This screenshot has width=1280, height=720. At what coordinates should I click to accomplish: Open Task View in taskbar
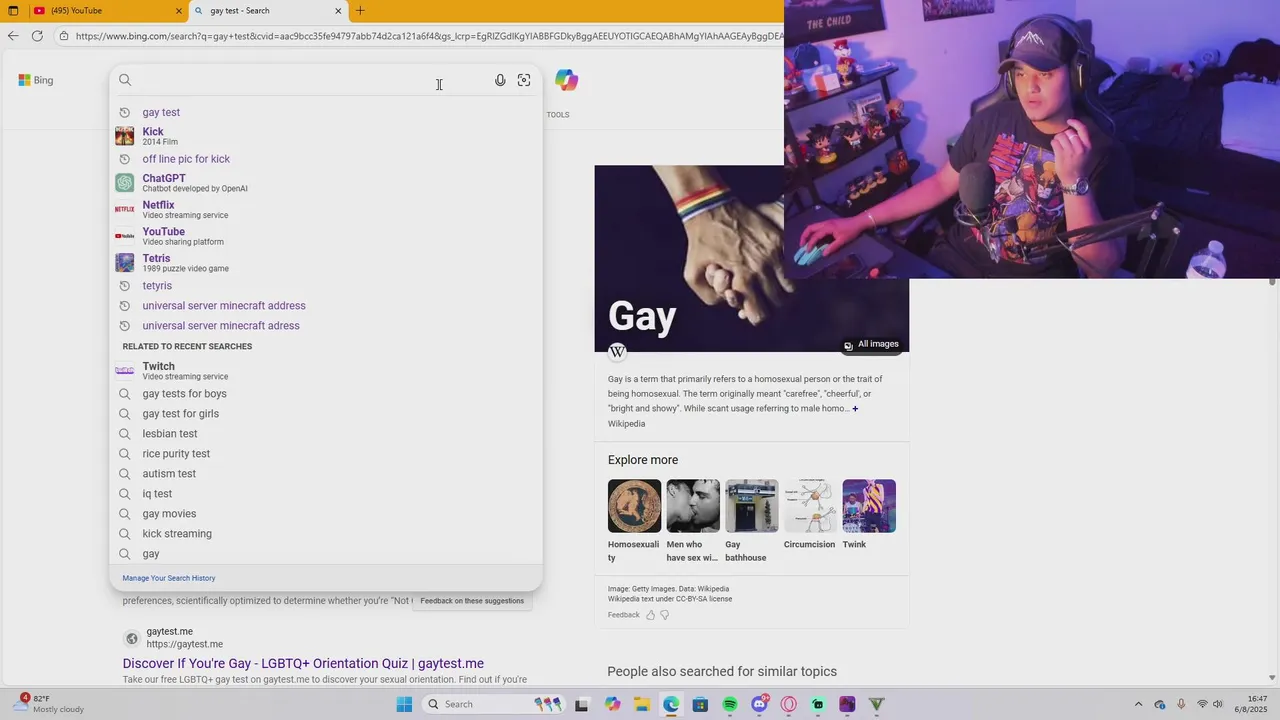[581, 704]
